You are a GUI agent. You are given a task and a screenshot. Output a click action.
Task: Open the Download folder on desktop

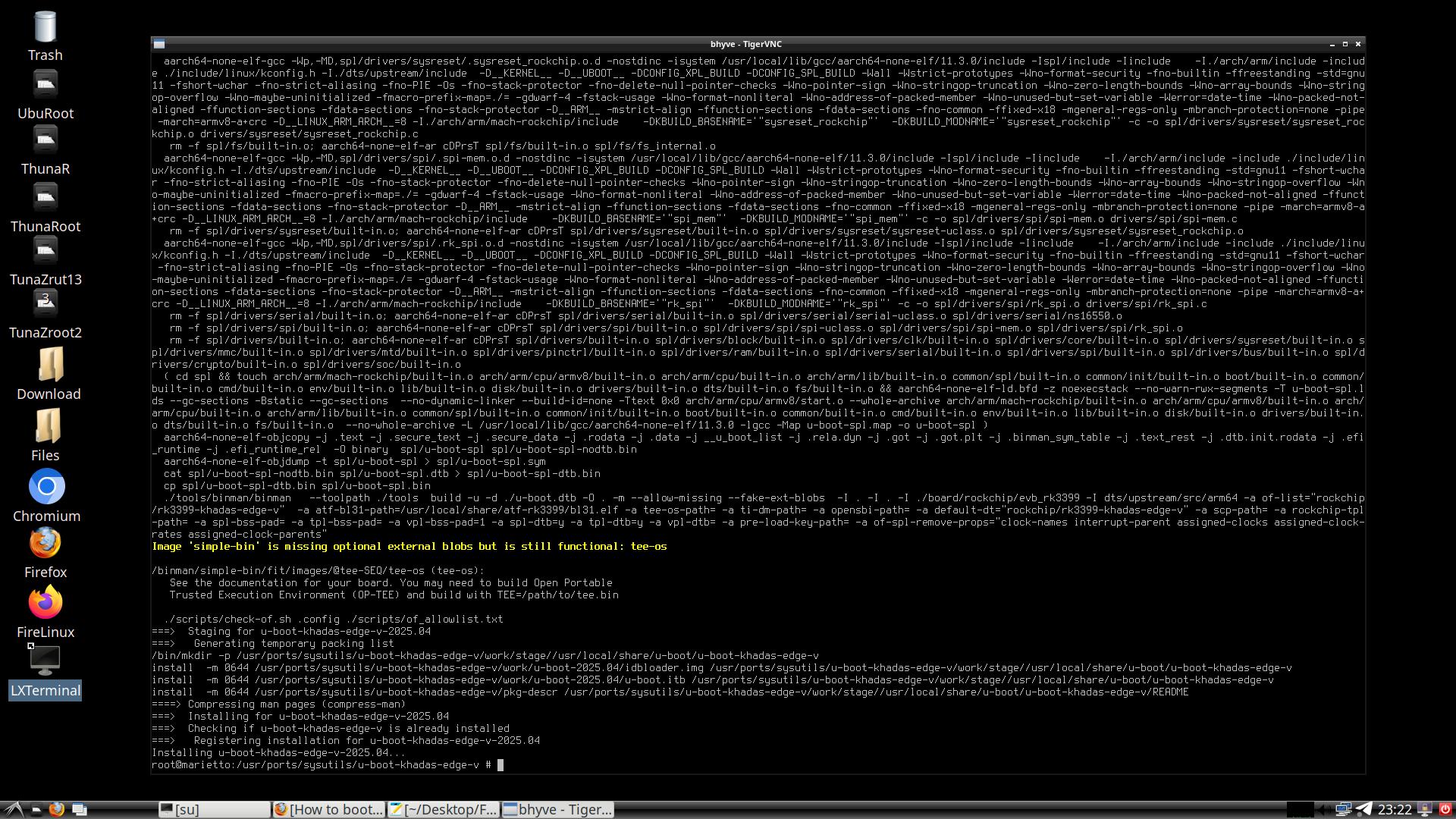coord(49,366)
